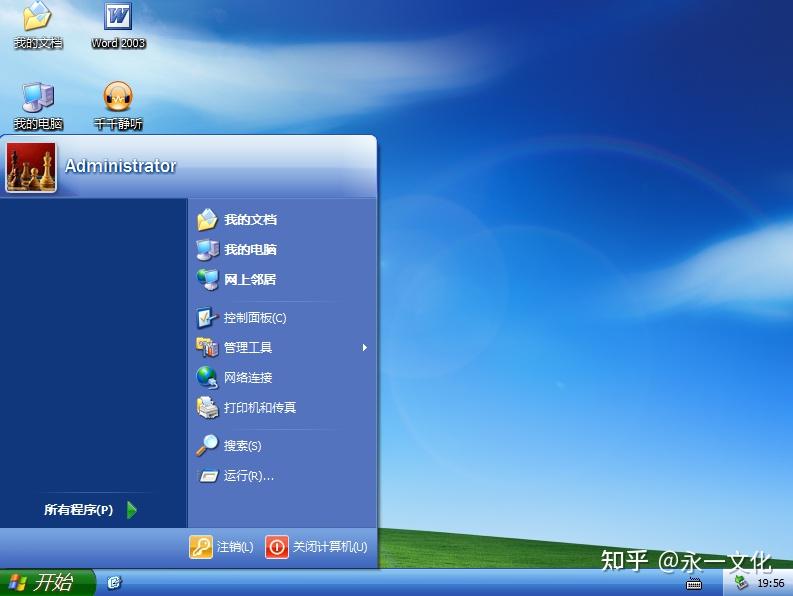Click the 我的文档 folder icon in Start menu
793x596 pixels.
click(207, 220)
